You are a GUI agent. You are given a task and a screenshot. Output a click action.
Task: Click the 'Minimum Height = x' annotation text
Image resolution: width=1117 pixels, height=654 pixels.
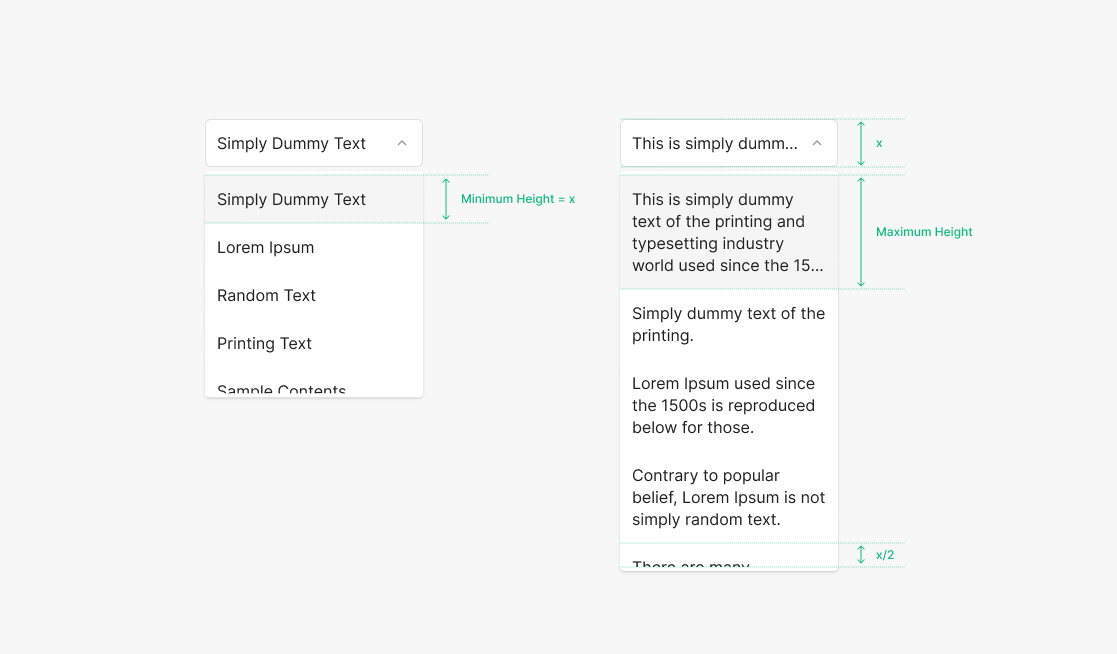tap(517, 199)
